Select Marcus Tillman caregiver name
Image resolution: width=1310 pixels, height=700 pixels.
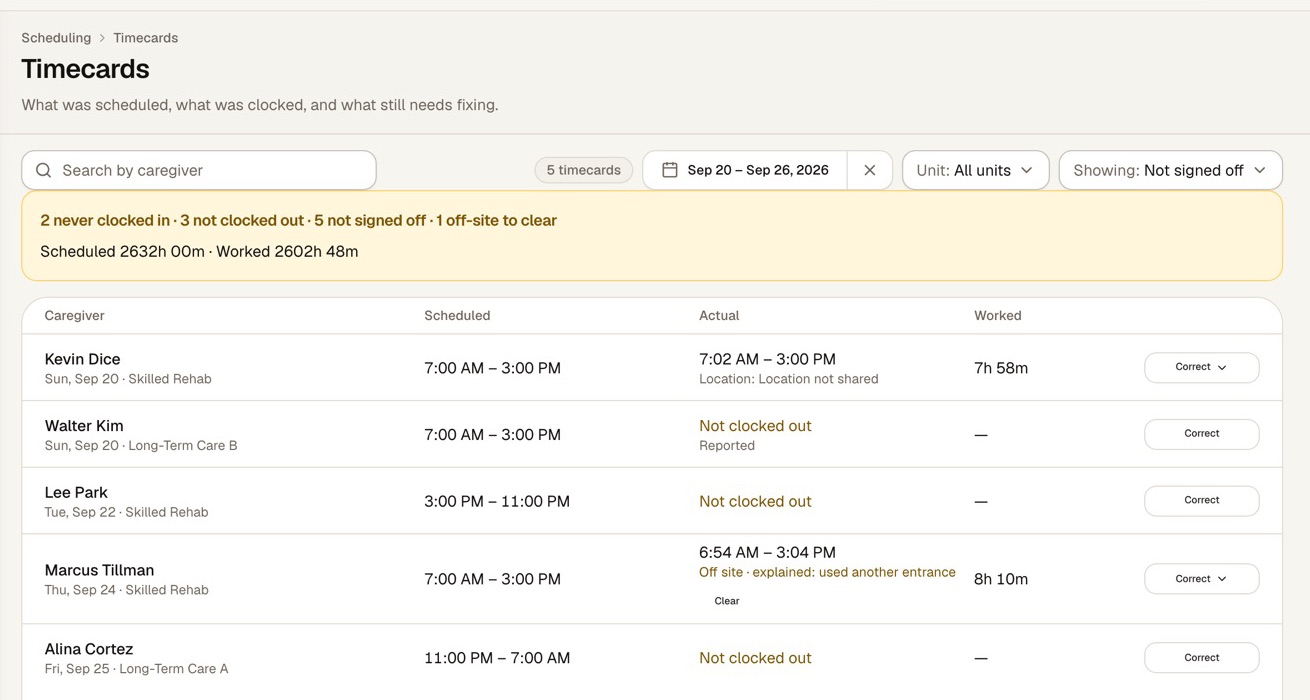coord(99,570)
